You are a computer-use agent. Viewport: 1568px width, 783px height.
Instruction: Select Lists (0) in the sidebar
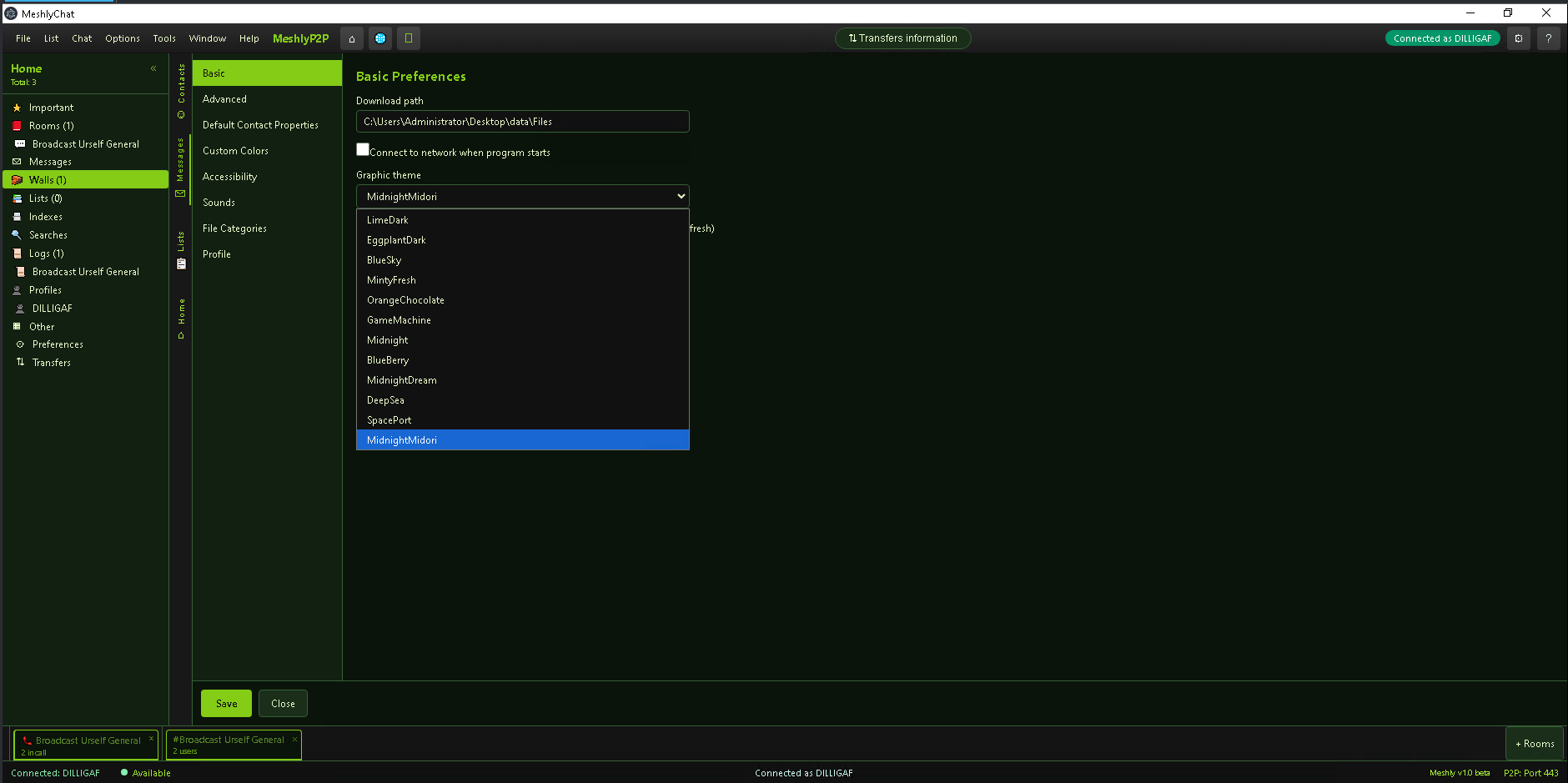(85, 198)
